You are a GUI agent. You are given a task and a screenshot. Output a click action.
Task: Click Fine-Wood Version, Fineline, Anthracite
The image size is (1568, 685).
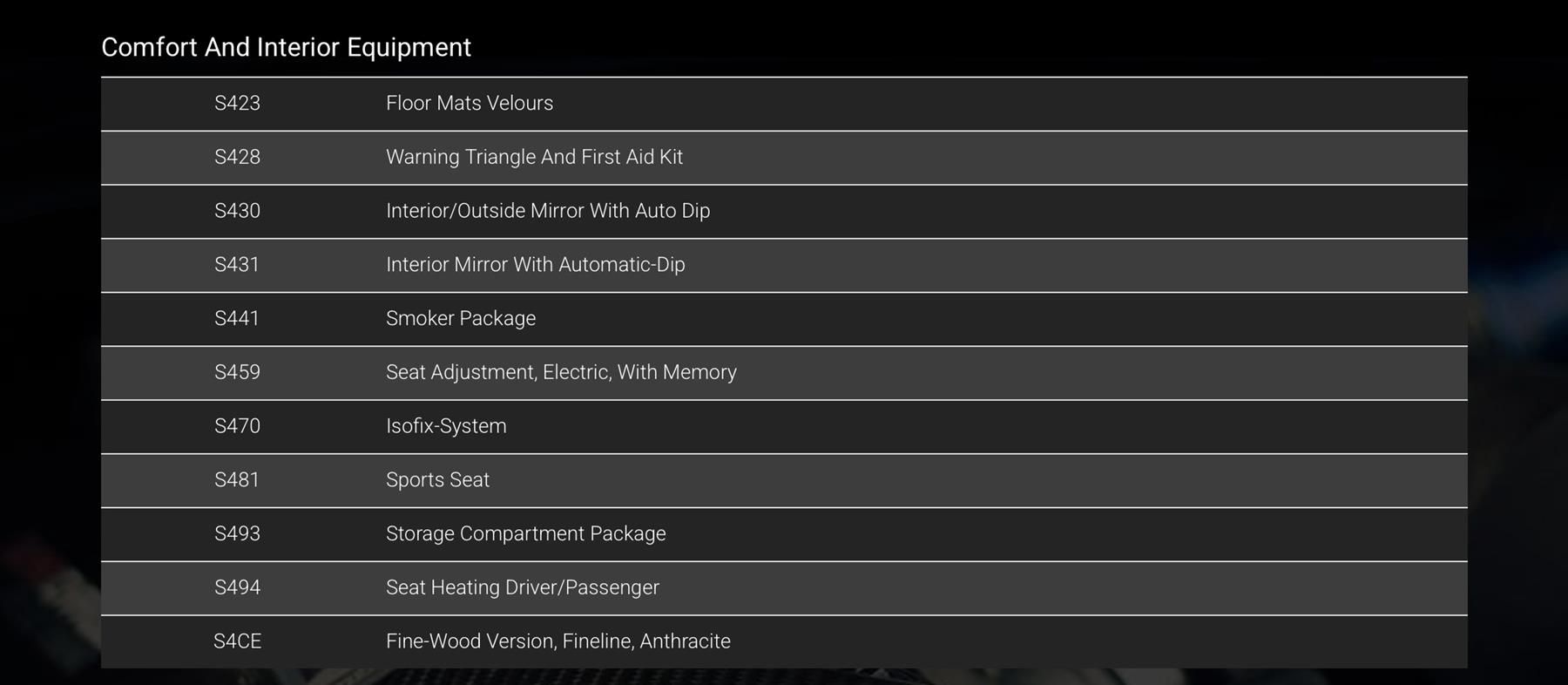558,641
